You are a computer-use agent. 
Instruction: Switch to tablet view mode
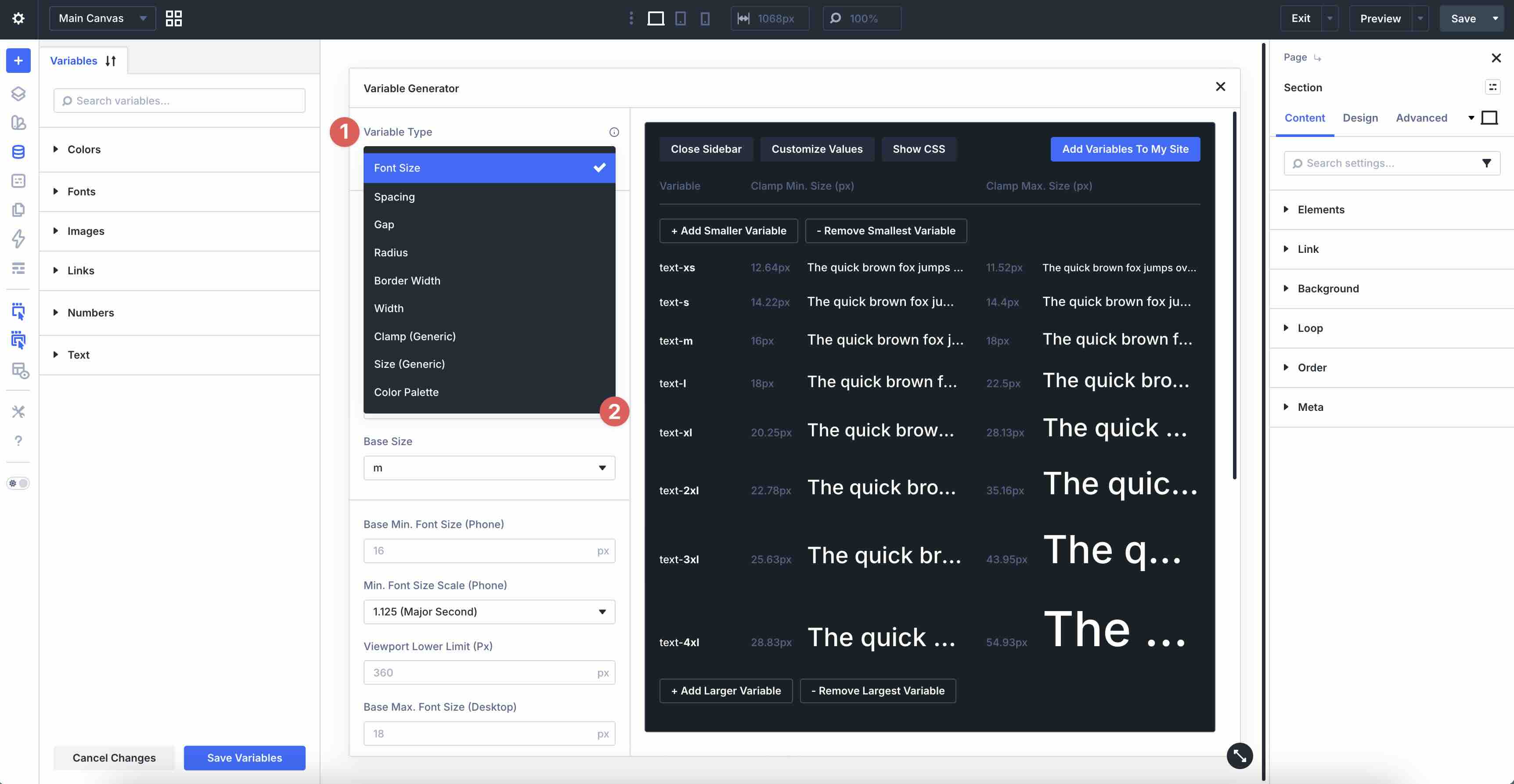(x=680, y=18)
